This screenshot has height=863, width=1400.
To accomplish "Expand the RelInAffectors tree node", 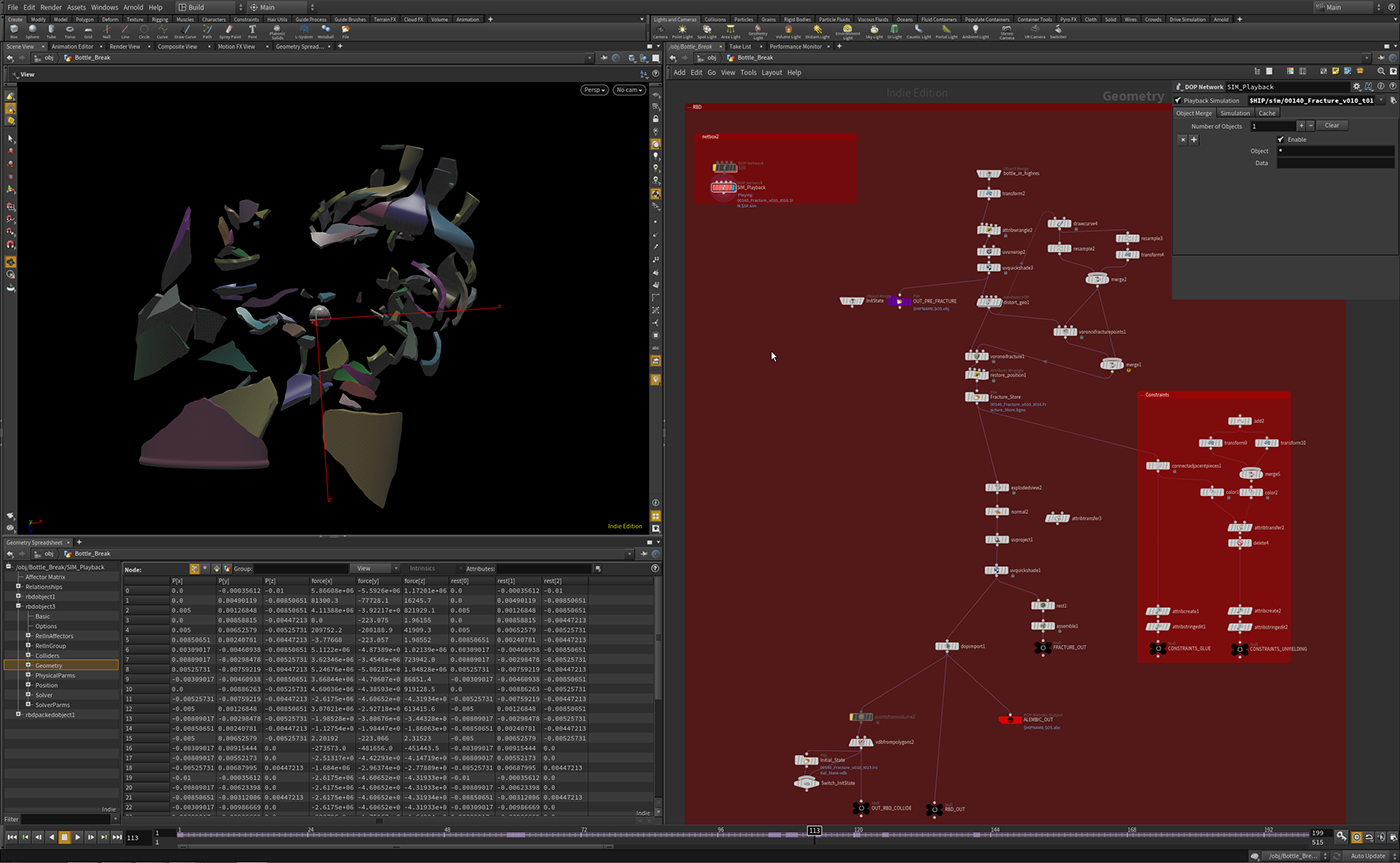I will tap(28, 636).
